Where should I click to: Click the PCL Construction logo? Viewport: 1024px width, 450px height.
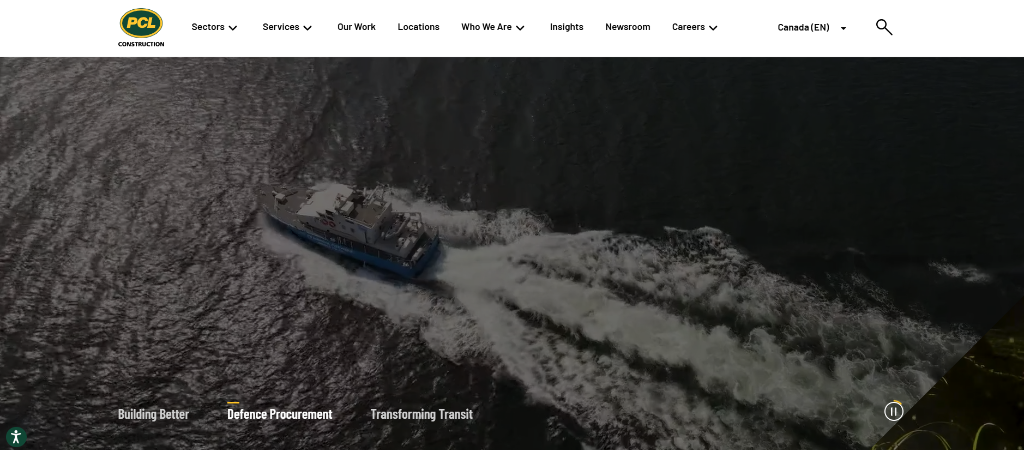tap(141, 27)
